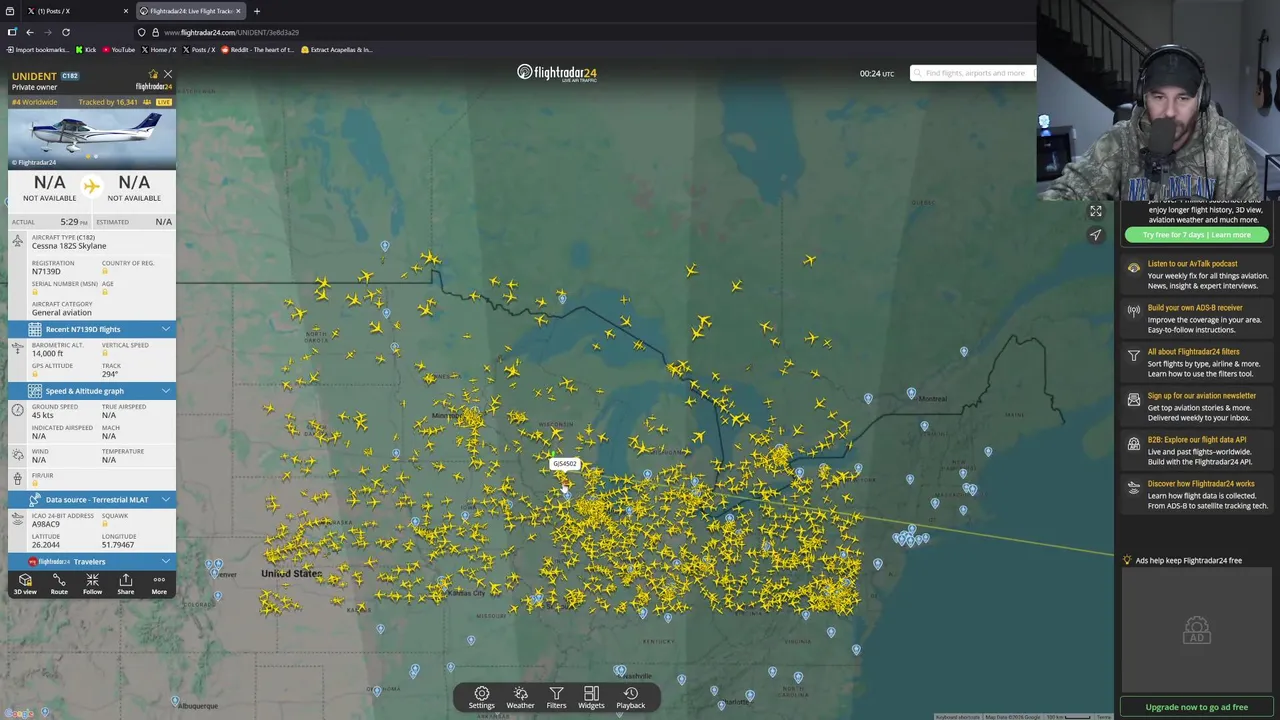Open the More options menu
This screenshot has width=1280, height=720.
[x=159, y=584]
